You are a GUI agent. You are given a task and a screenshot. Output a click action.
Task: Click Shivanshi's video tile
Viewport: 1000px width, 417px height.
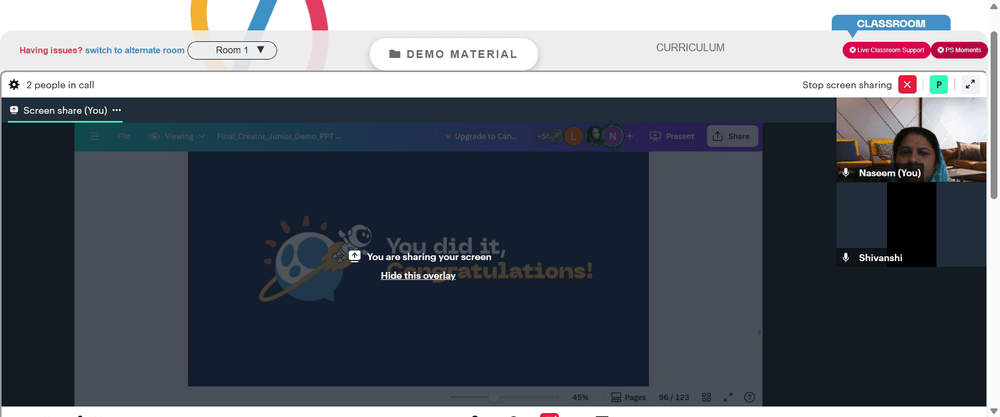click(911, 224)
